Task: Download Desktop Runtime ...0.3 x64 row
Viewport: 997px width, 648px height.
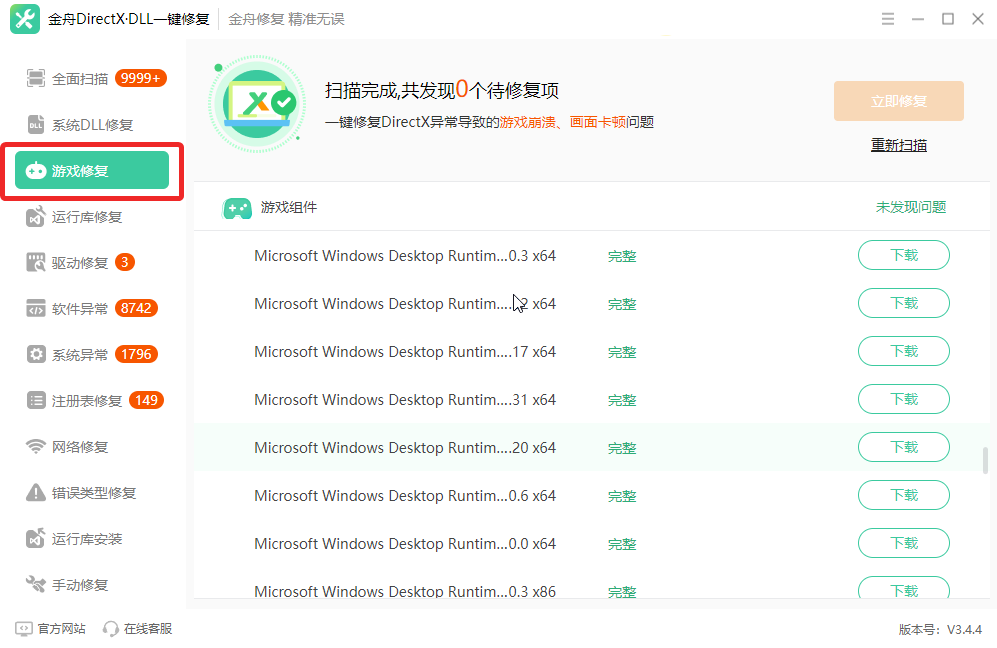Action: 904,255
